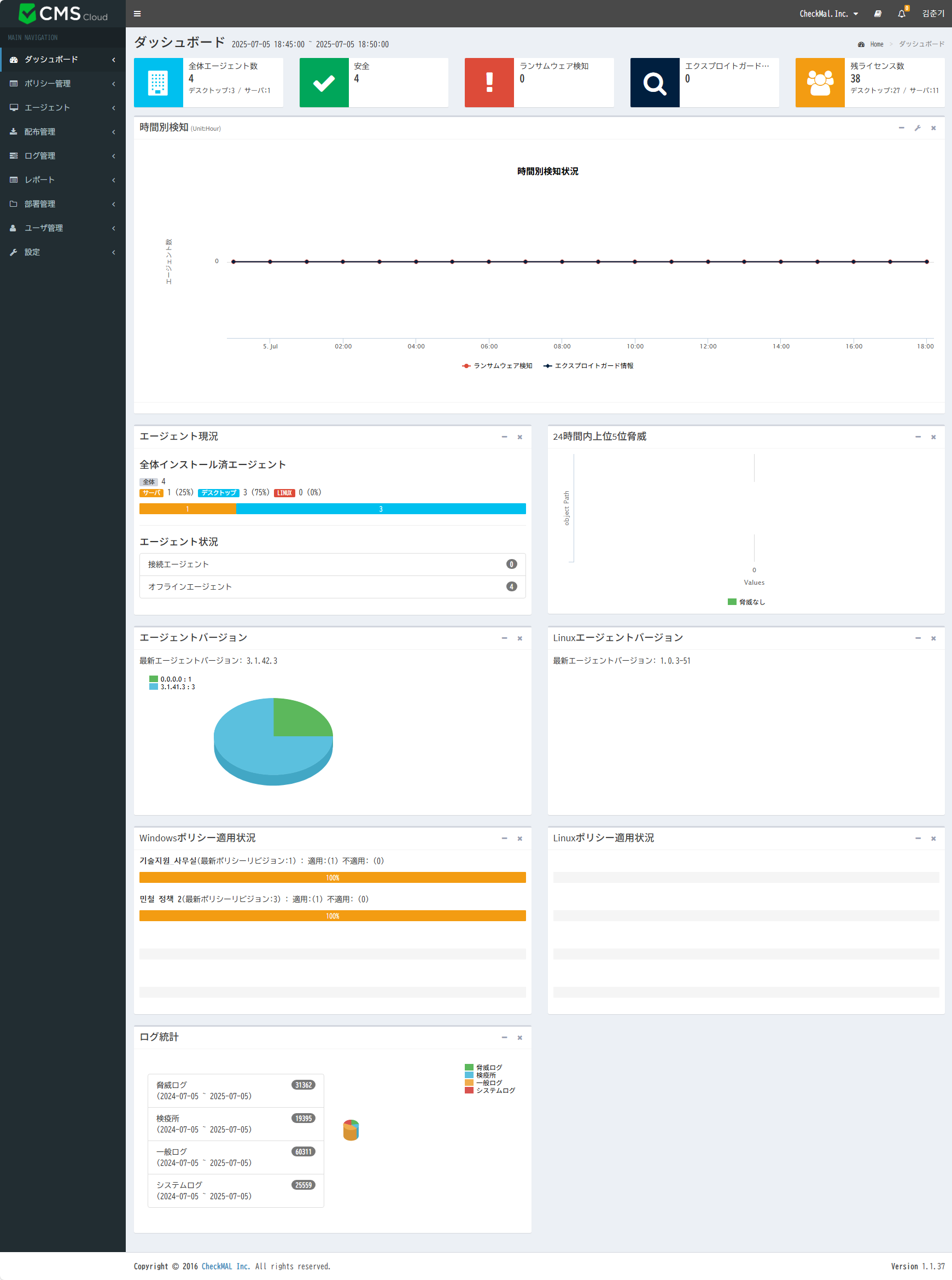
Task: Click the book icon in top bar
Action: 877,14
